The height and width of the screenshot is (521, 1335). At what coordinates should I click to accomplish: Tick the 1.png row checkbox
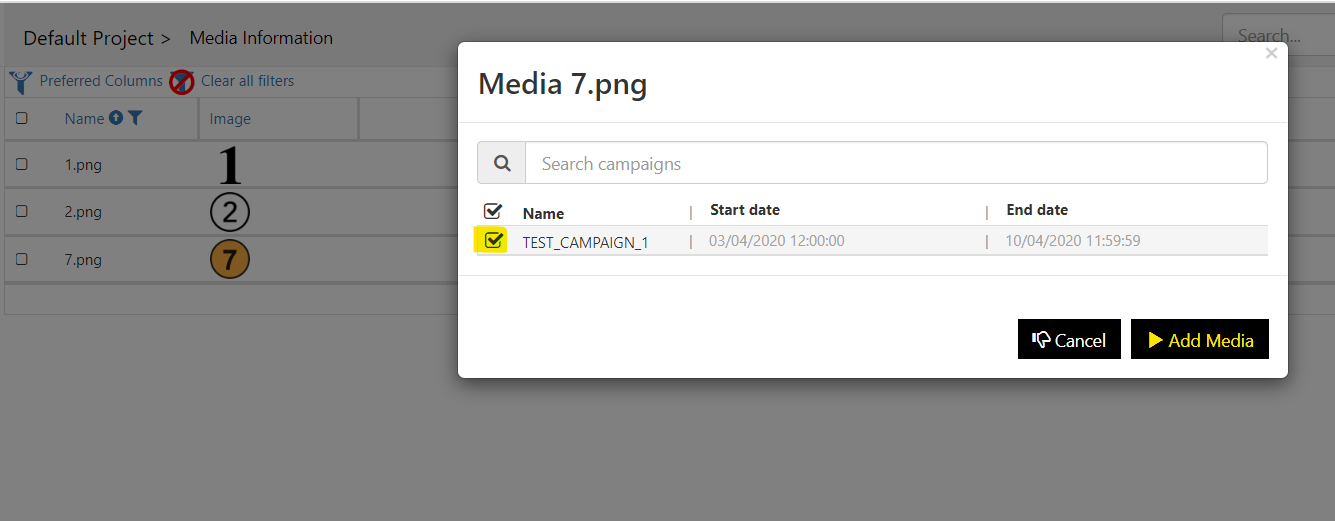(x=22, y=165)
